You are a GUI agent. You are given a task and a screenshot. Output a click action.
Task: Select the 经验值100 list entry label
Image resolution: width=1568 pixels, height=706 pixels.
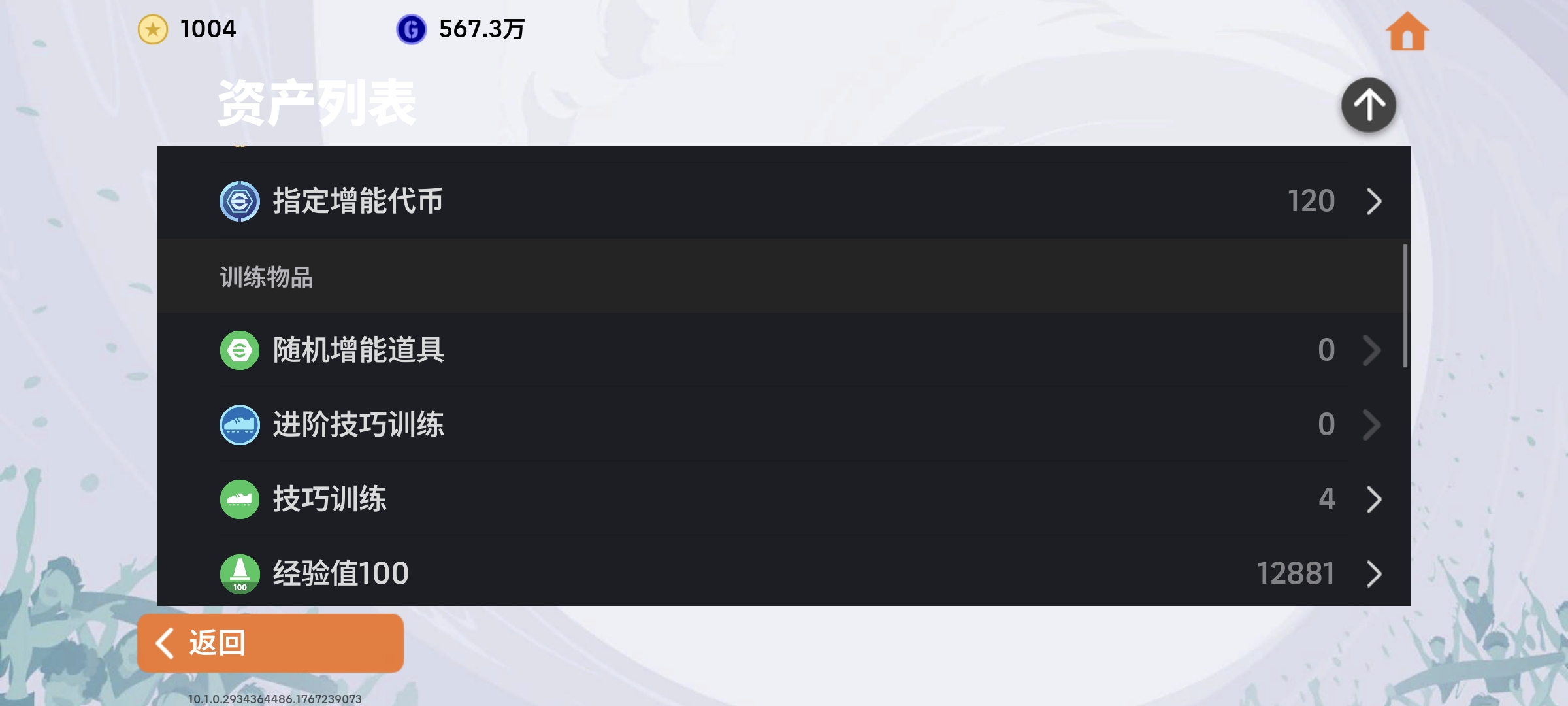[340, 574]
